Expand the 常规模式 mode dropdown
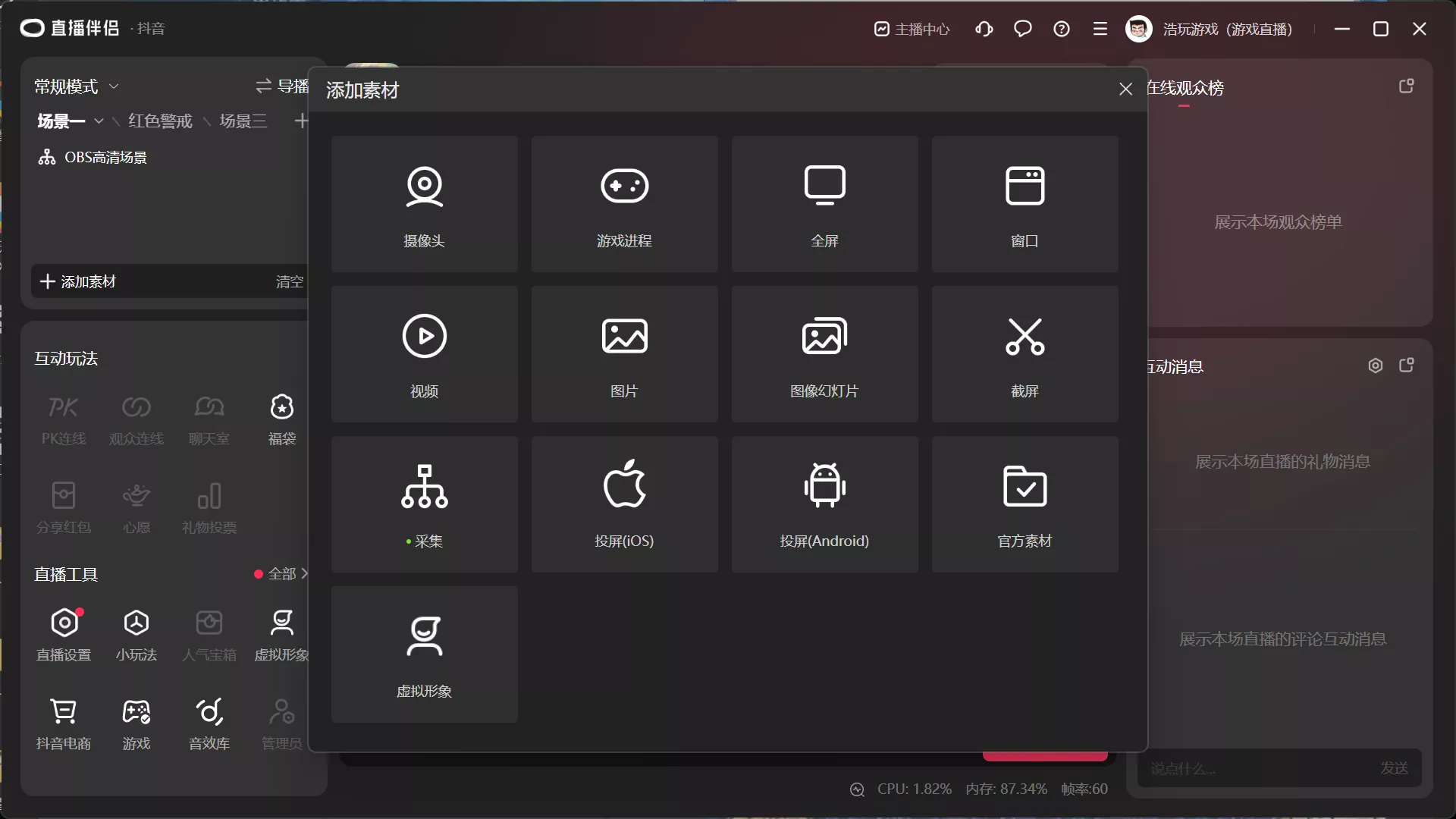 [x=114, y=86]
